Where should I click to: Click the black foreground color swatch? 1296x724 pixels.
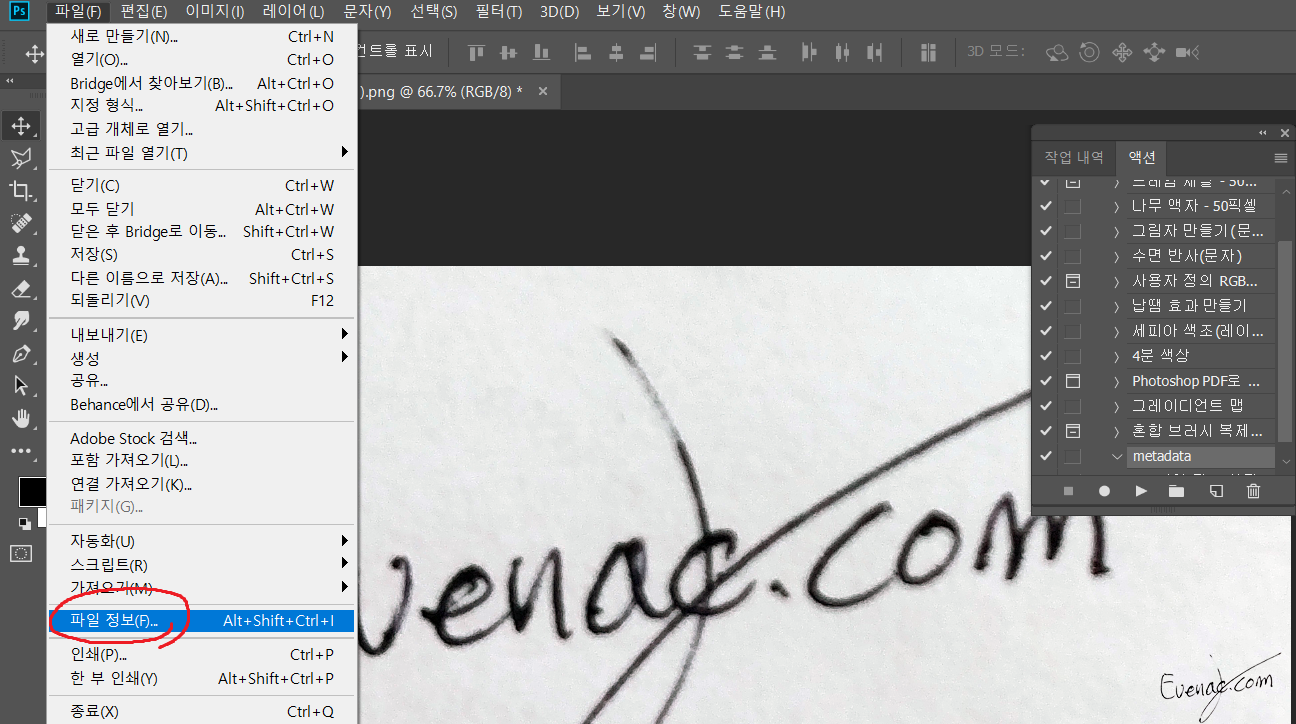(x=32, y=491)
